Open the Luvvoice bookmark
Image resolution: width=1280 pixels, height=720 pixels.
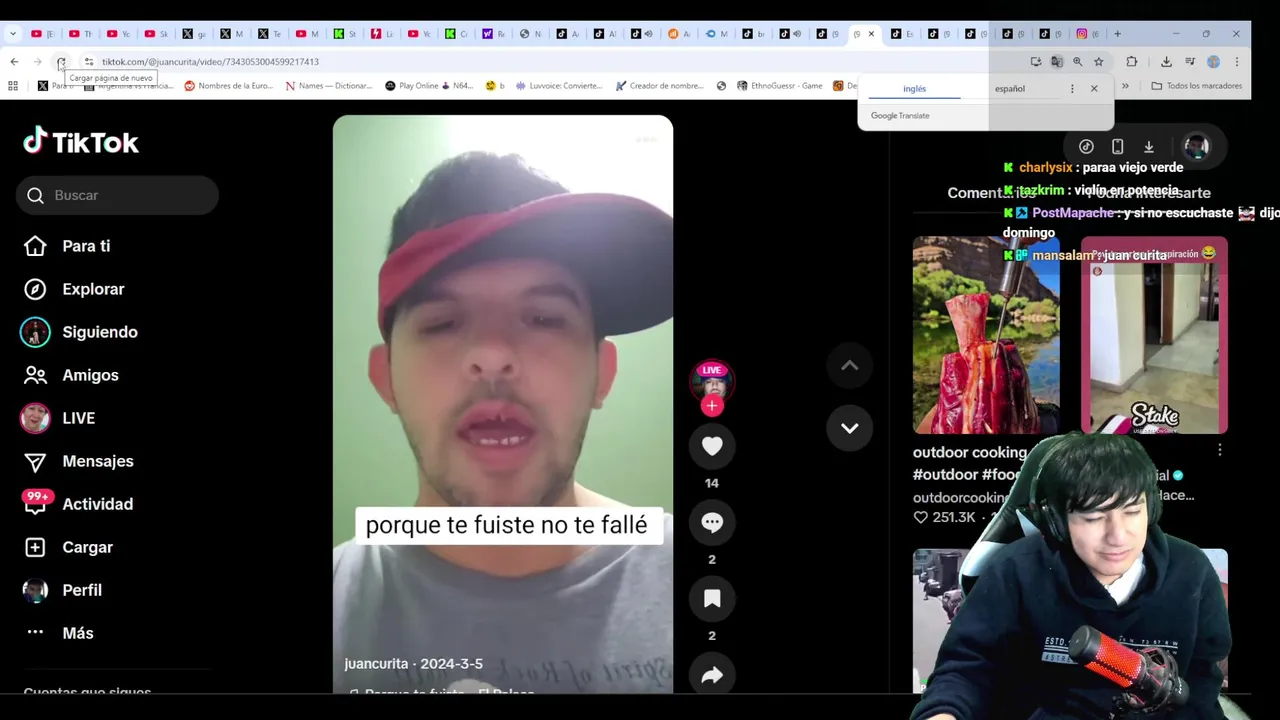(x=559, y=86)
